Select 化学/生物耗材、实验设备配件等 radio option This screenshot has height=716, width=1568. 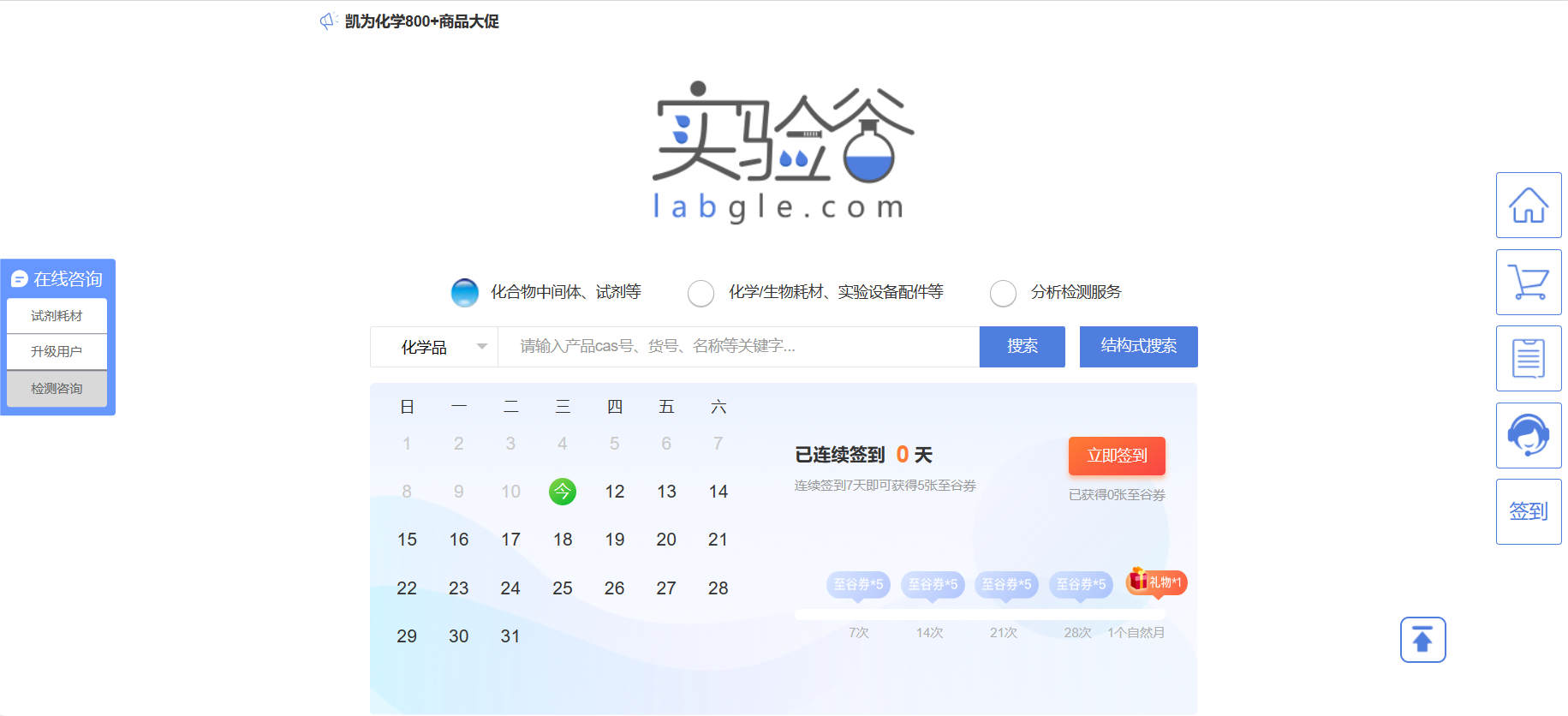[x=701, y=293]
